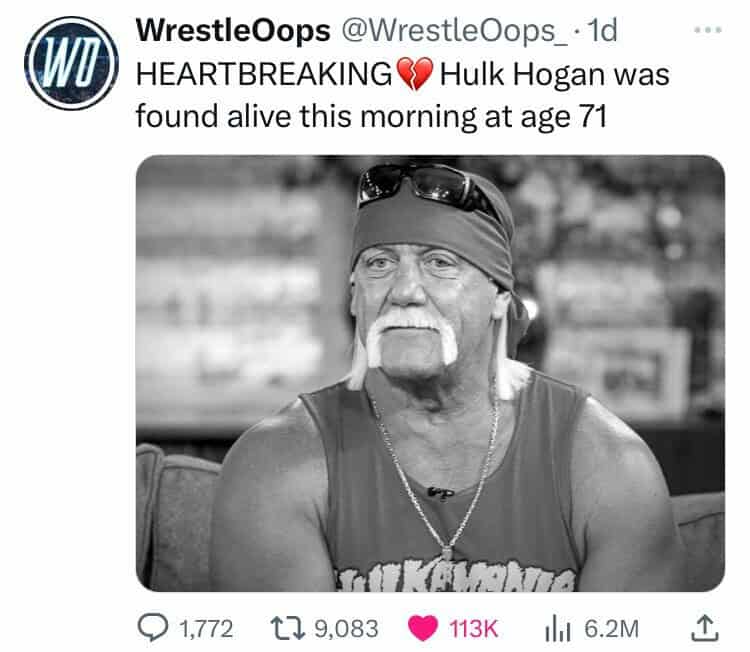
Task: Open the tweet via 1d timestamp
Action: pos(602,31)
